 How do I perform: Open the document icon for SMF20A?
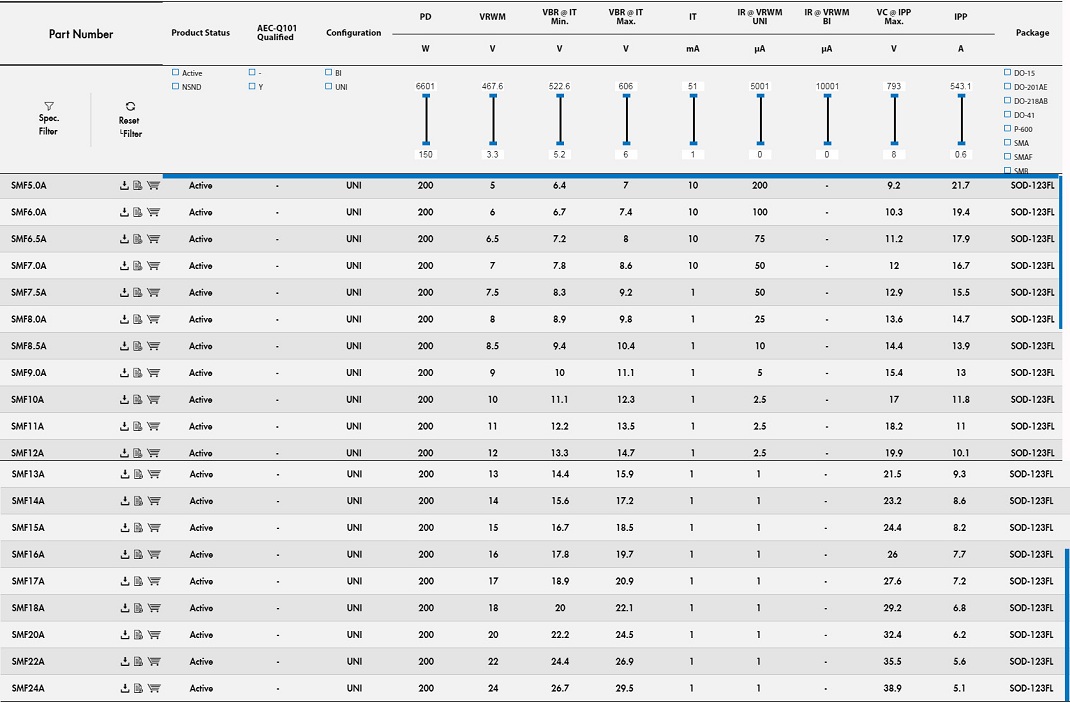138,635
